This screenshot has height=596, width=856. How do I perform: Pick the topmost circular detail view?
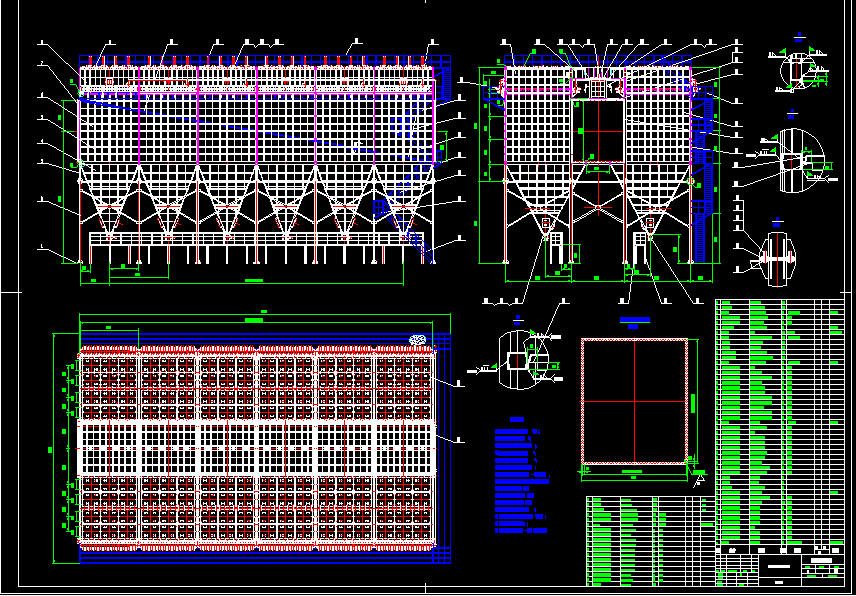(x=799, y=71)
